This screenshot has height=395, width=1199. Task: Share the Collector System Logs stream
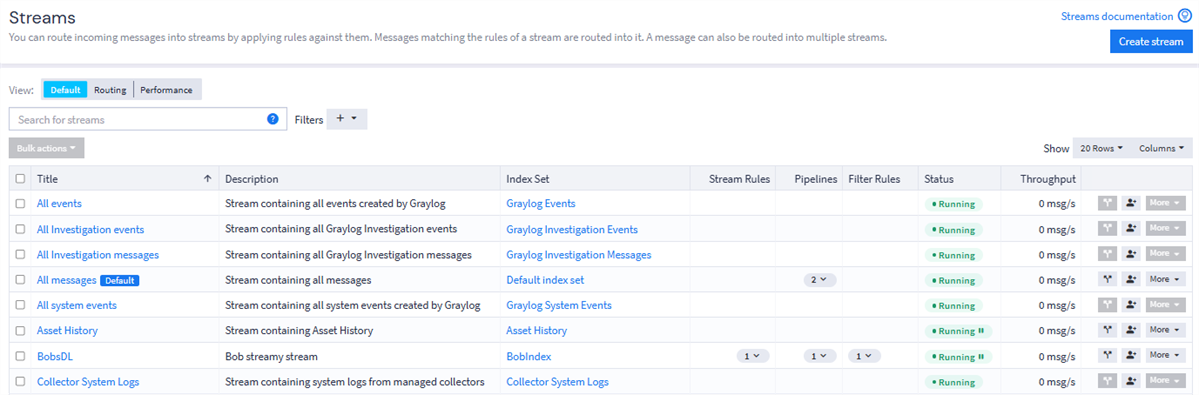tap(1131, 380)
